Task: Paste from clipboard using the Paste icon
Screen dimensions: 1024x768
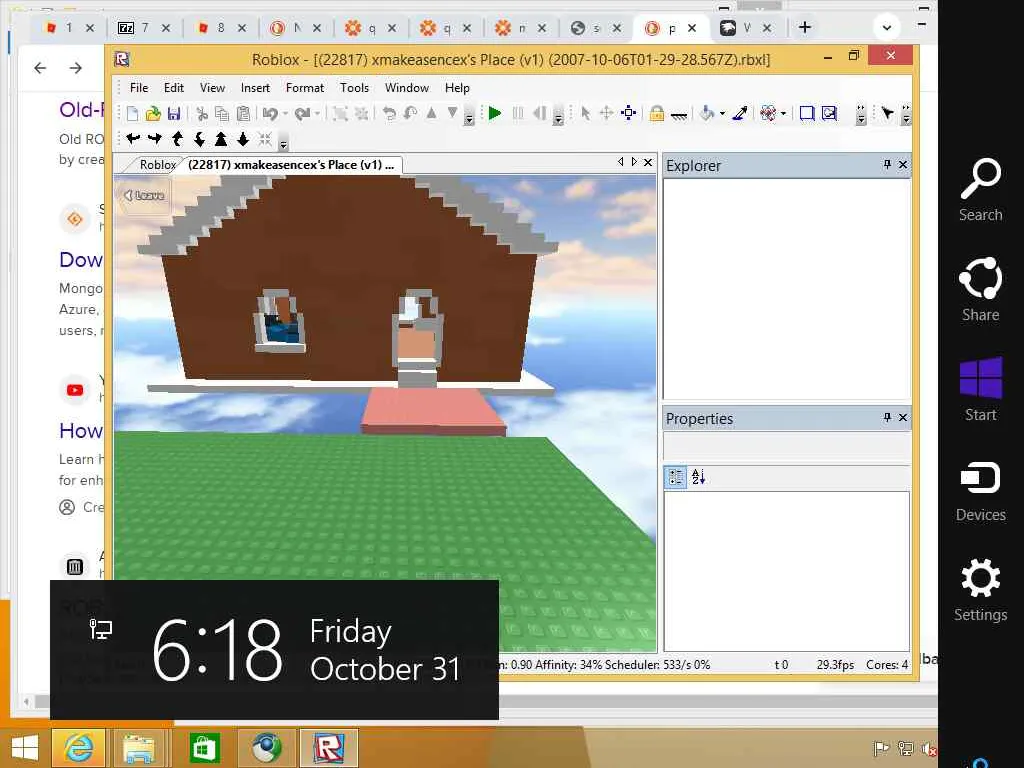Action: pos(243,114)
